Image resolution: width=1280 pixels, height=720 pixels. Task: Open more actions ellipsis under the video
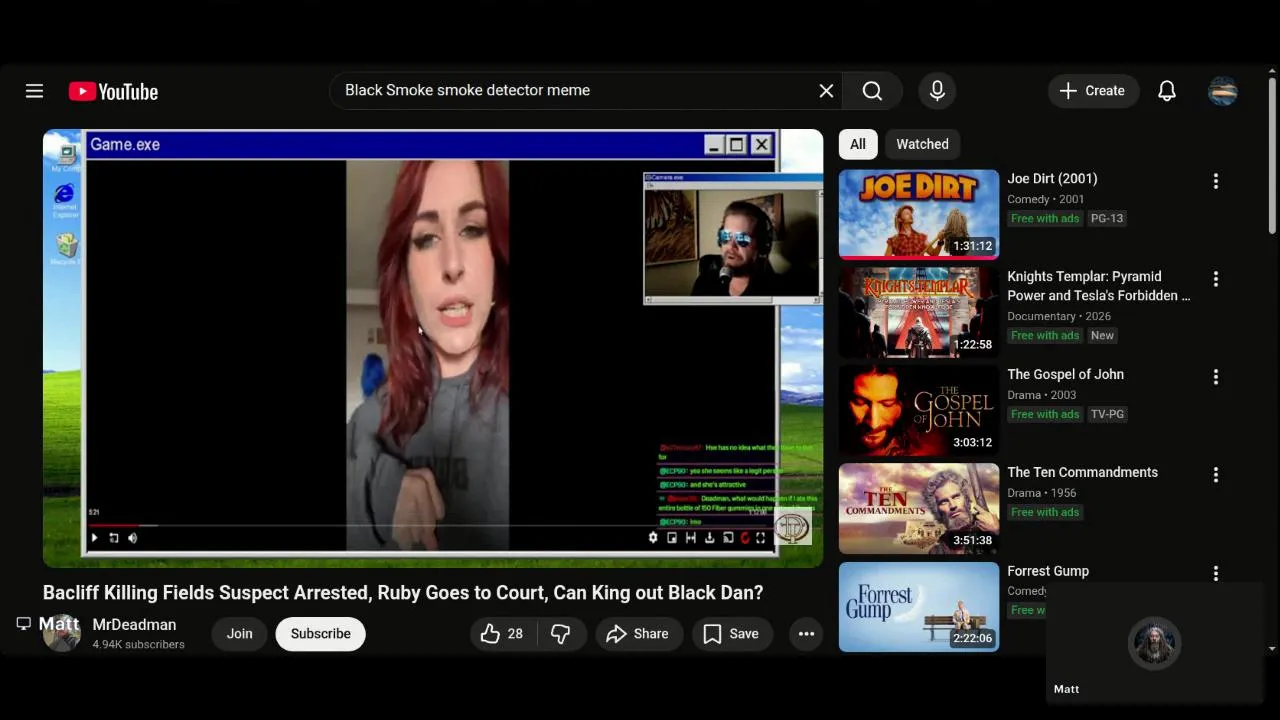[806, 634]
